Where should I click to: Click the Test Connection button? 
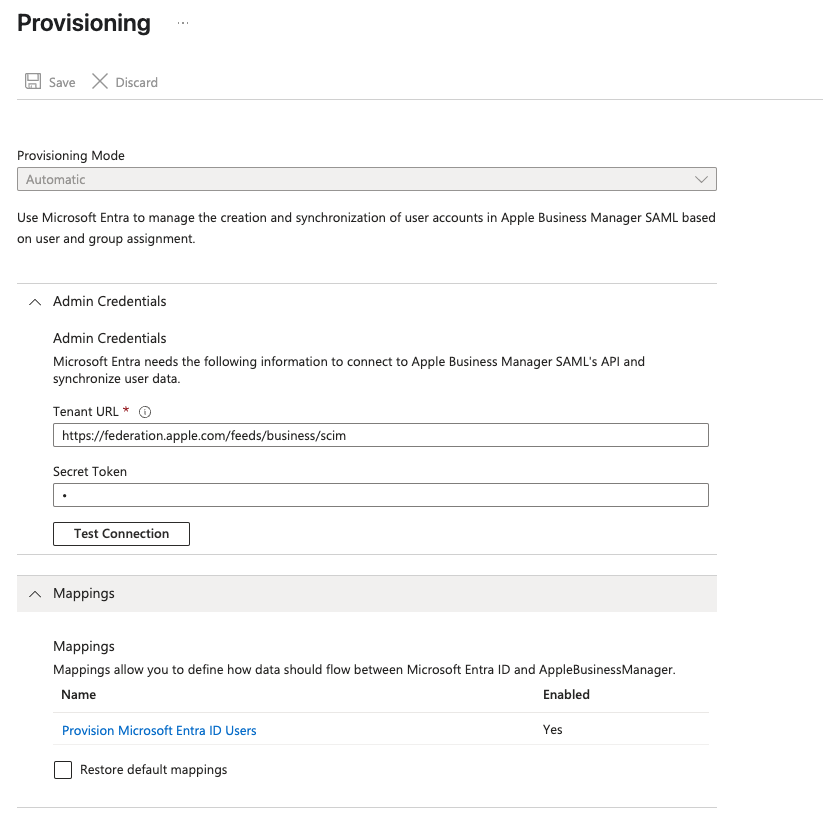tap(121, 534)
